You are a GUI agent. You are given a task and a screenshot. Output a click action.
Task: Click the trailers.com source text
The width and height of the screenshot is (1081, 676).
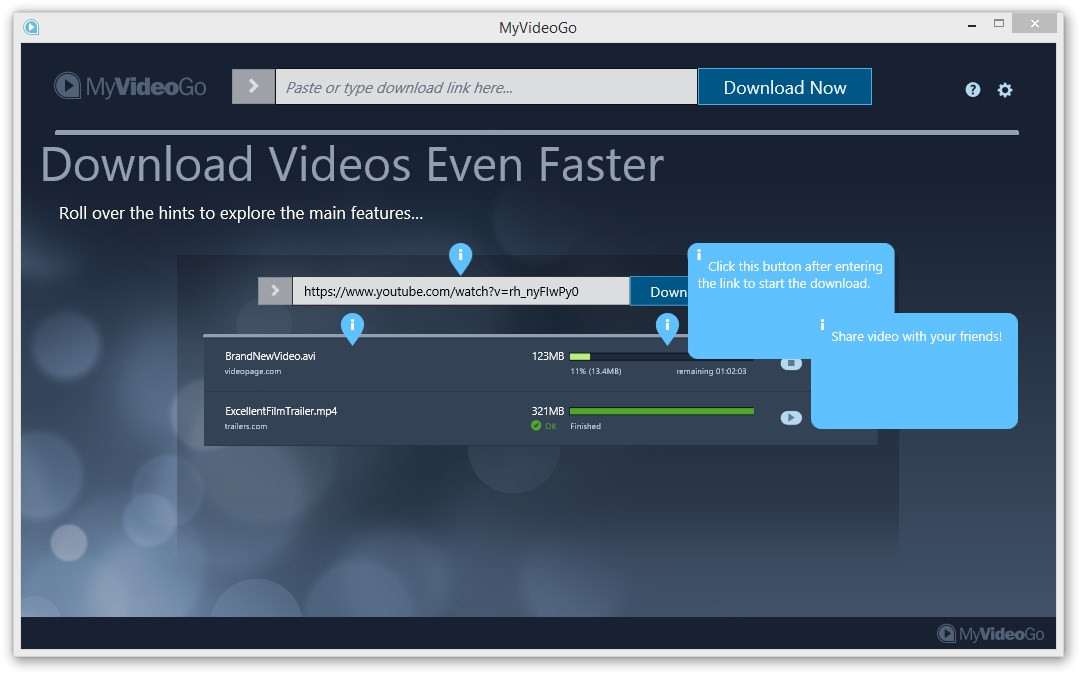(x=246, y=427)
